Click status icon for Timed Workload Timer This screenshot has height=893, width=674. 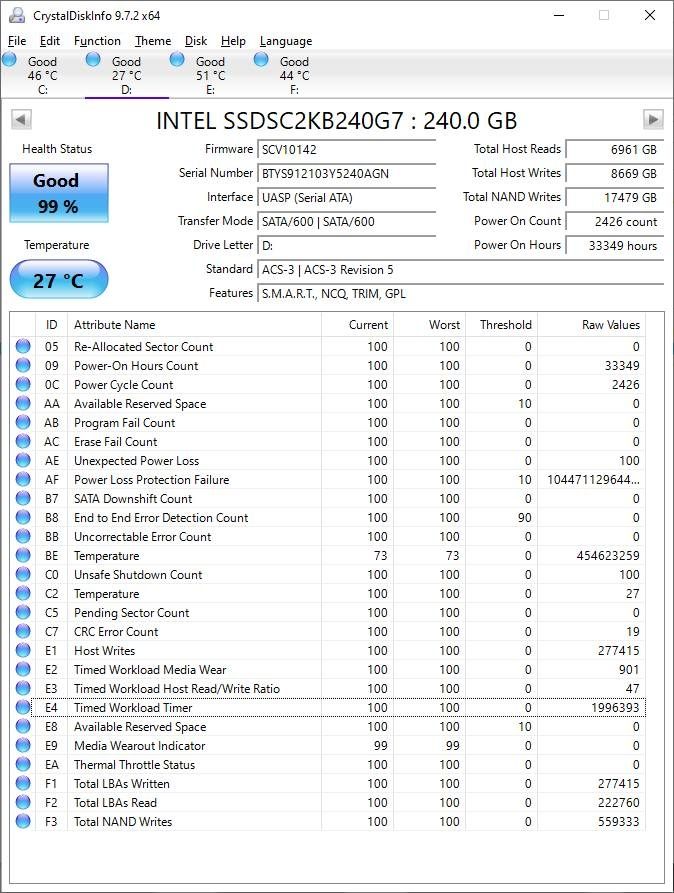tap(23, 707)
